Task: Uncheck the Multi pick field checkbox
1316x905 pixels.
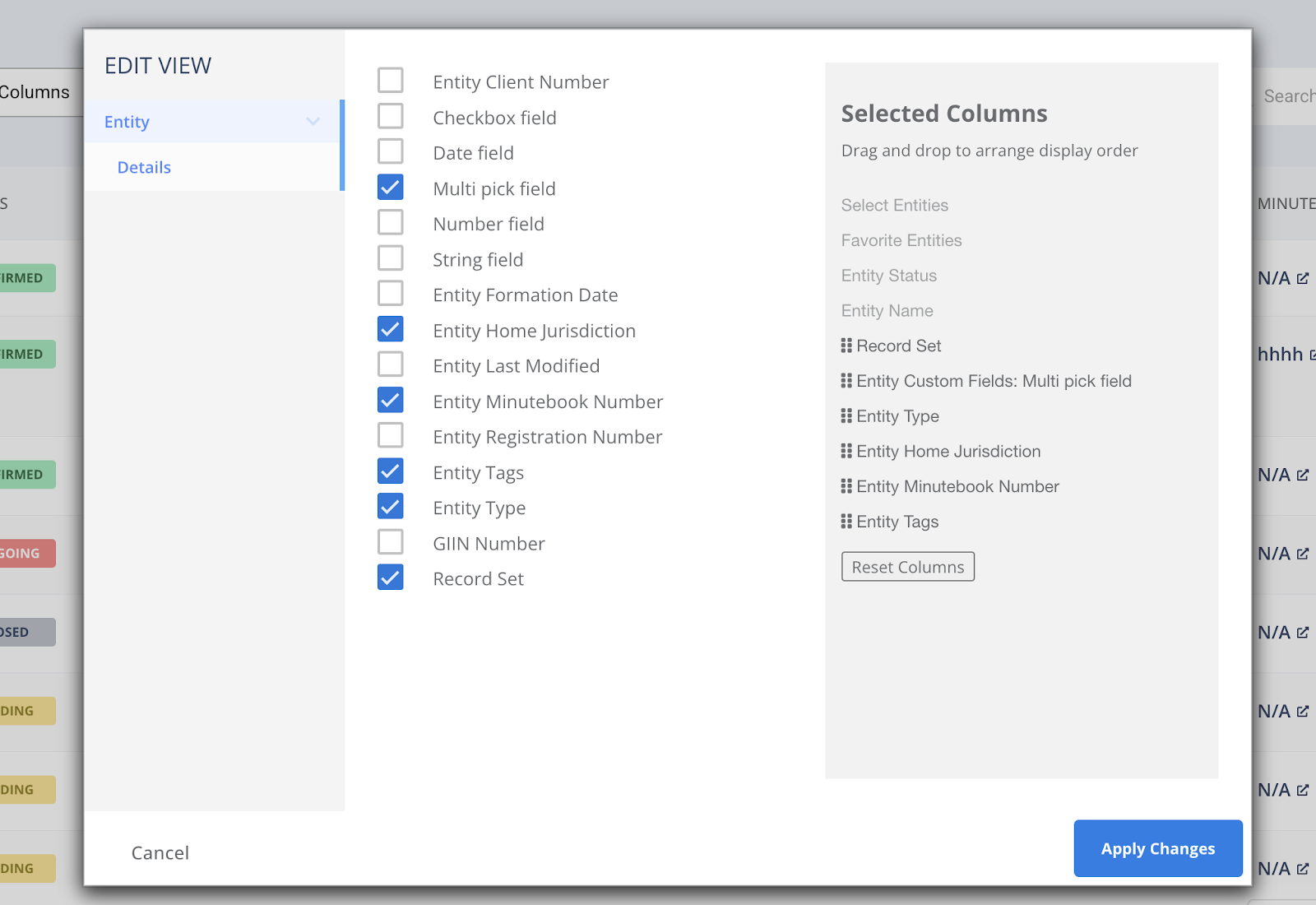Action: tap(391, 188)
